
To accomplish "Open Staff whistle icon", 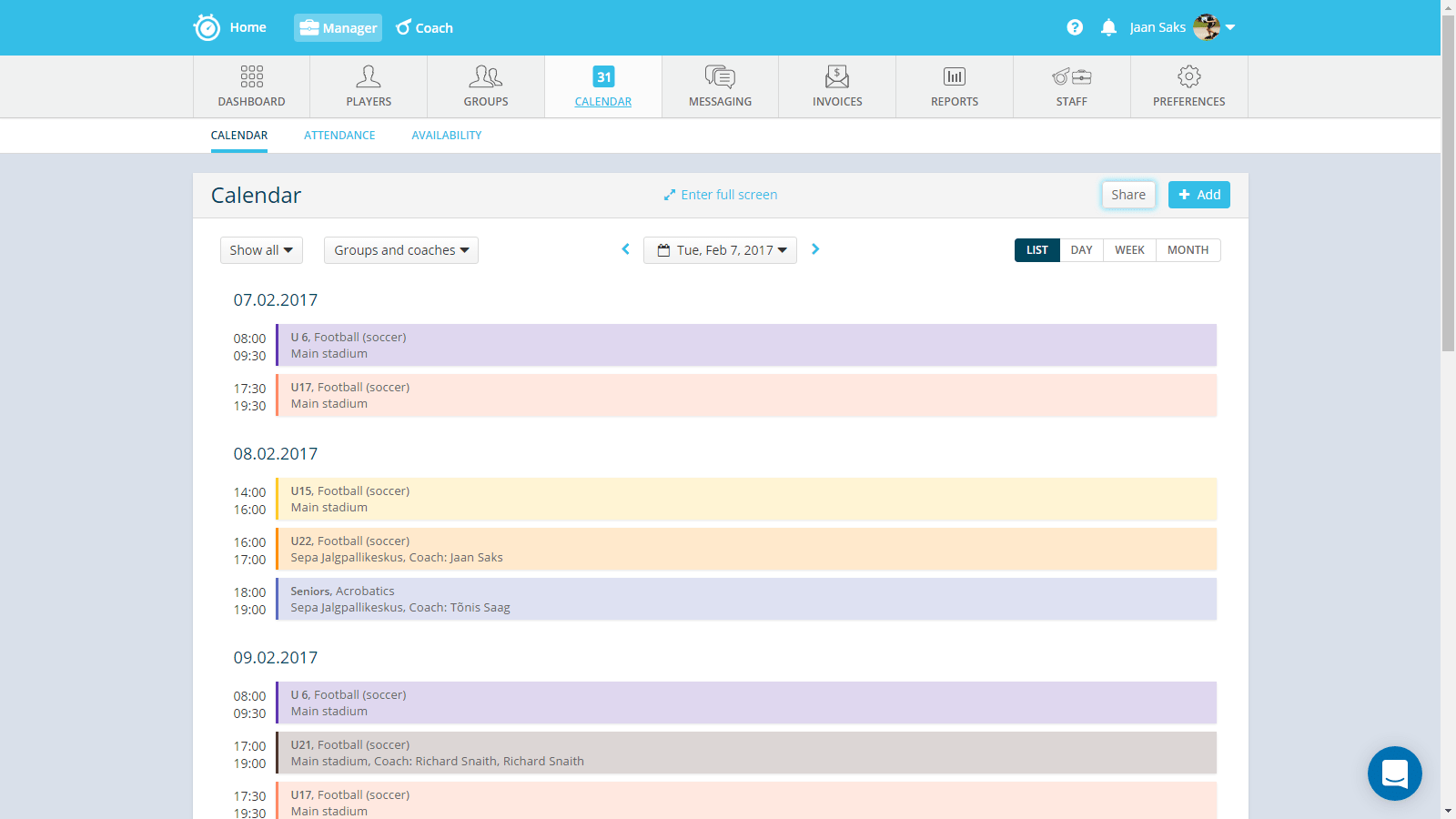I will 1071,76.
